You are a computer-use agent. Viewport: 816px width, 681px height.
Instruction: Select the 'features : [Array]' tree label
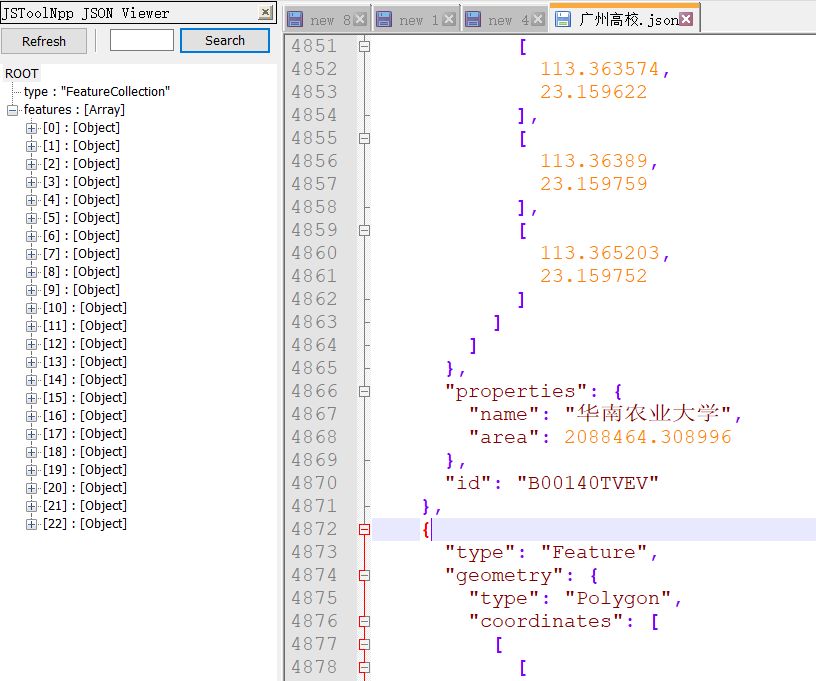pos(74,110)
